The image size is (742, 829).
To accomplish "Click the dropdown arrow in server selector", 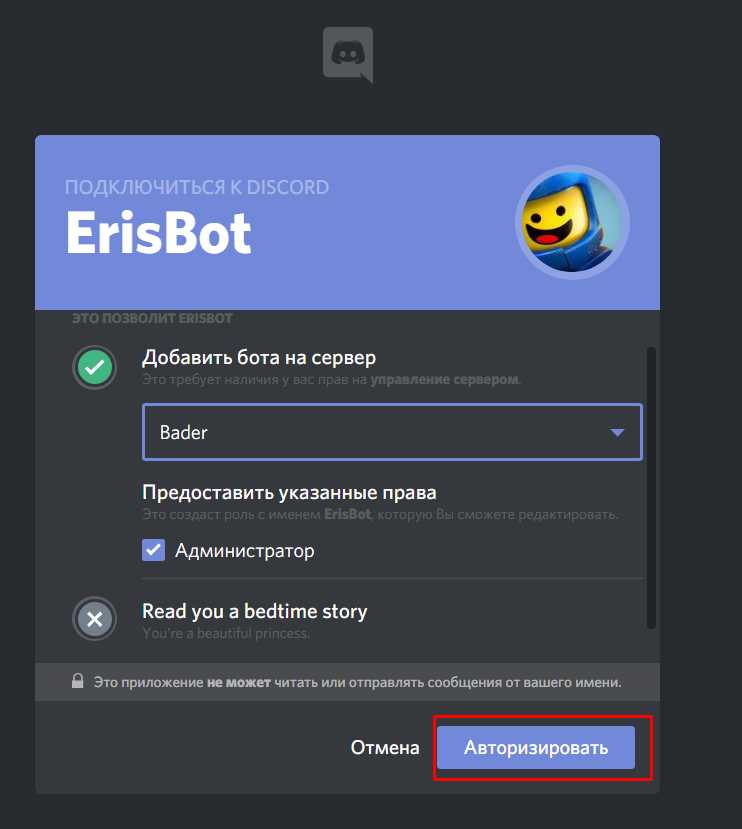I will pyautogui.click(x=617, y=432).
